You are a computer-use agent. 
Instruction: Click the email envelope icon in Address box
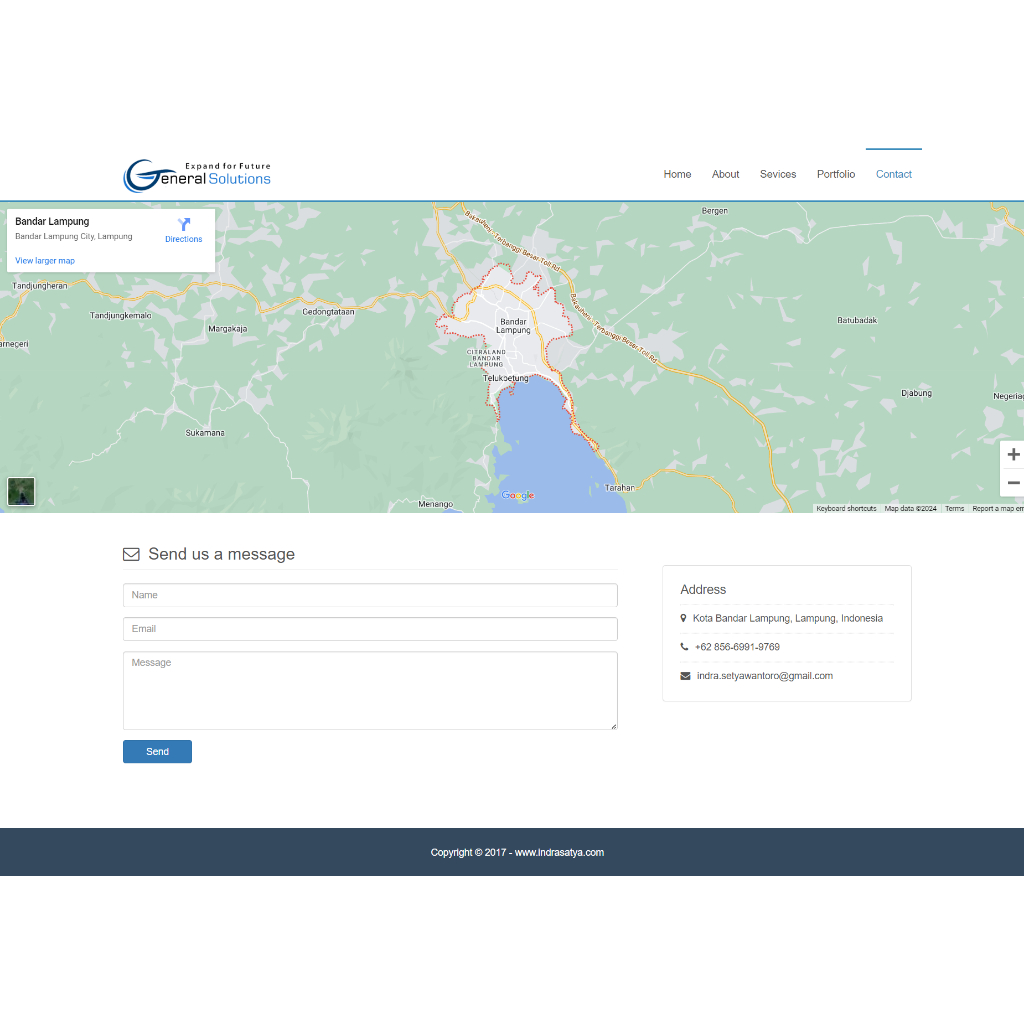(x=685, y=676)
